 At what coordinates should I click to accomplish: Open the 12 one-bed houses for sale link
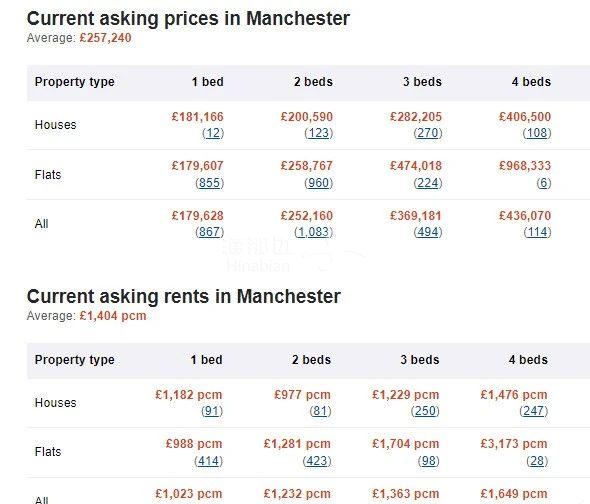213,133
